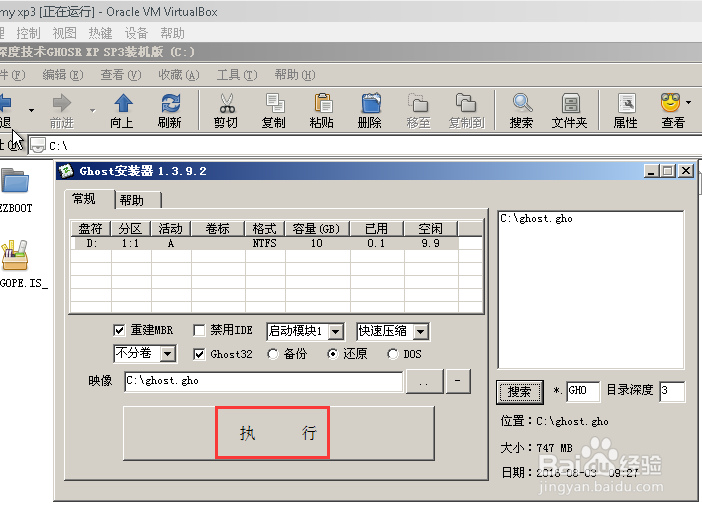Click the 搜索 button in Ghost安装器
Image resolution: width=702 pixels, height=512 pixels.
(520, 392)
